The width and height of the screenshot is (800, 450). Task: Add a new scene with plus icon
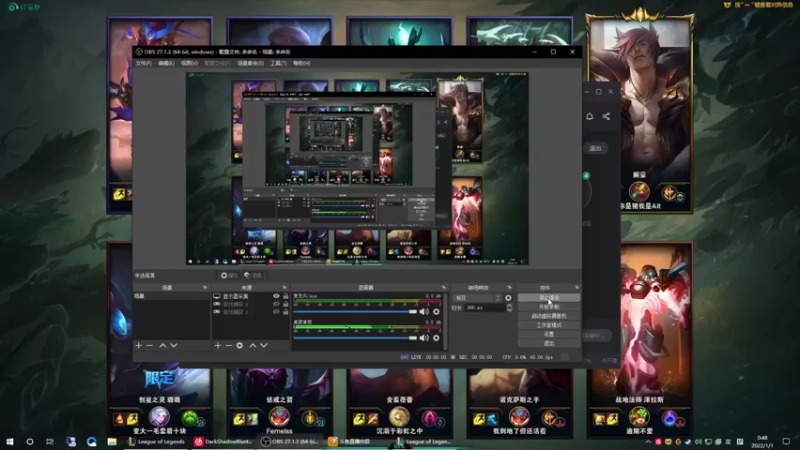pos(138,345)
